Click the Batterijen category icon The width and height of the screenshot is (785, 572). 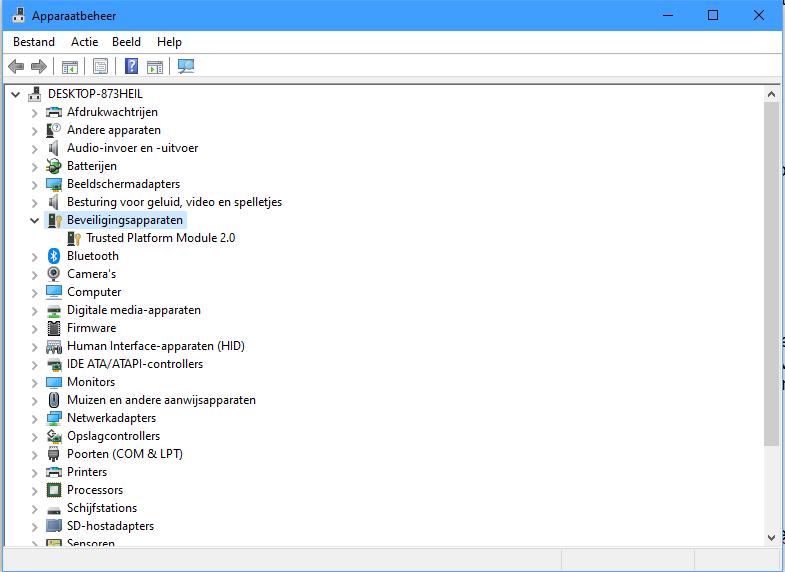click(x=54, y=166)
